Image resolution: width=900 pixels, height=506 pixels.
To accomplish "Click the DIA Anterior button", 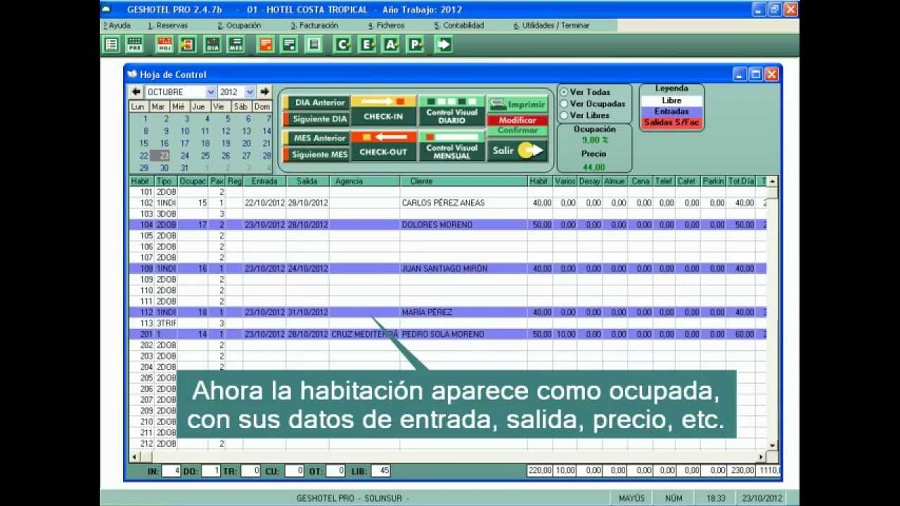I will tap(316, 103).
